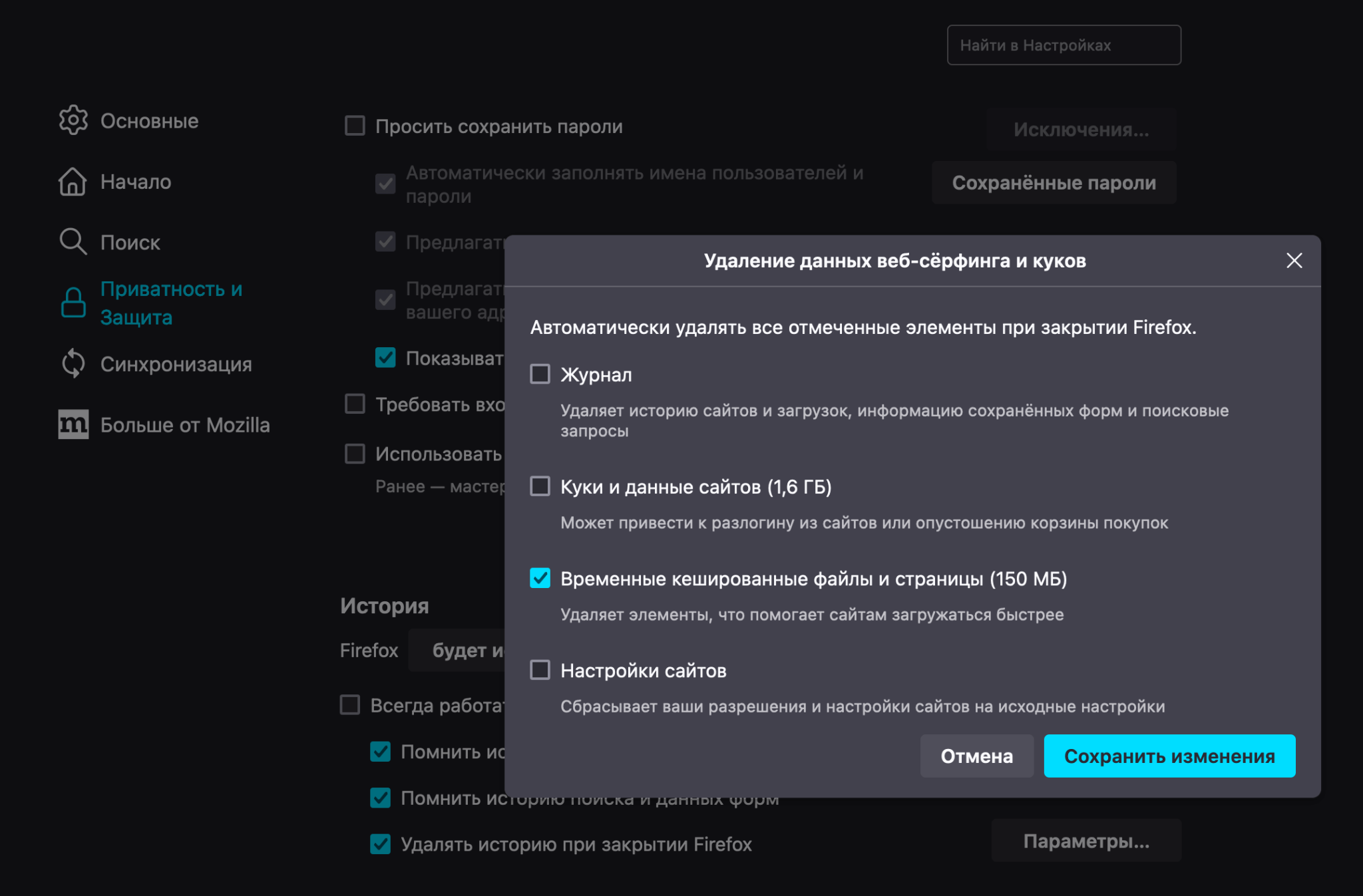Toggle the Показывать checkbox in passwords section

[385, 358]
